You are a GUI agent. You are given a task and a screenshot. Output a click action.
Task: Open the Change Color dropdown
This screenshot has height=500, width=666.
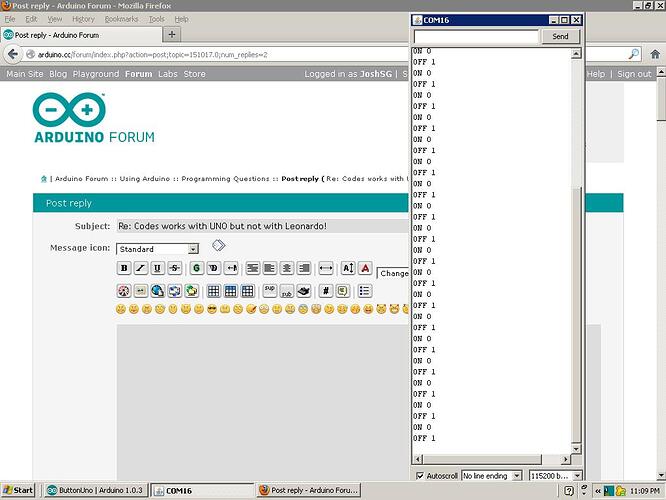(393, 273)
